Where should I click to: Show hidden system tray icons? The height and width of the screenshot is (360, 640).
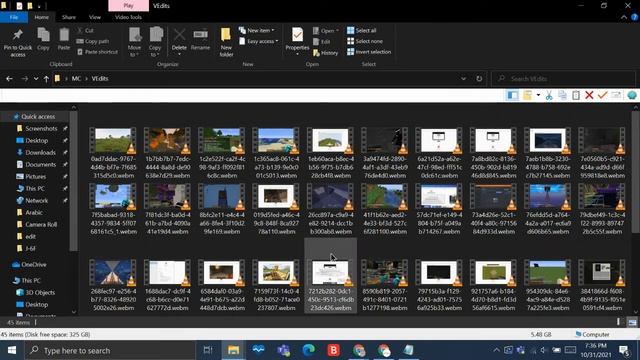click(x=496, y=350)
